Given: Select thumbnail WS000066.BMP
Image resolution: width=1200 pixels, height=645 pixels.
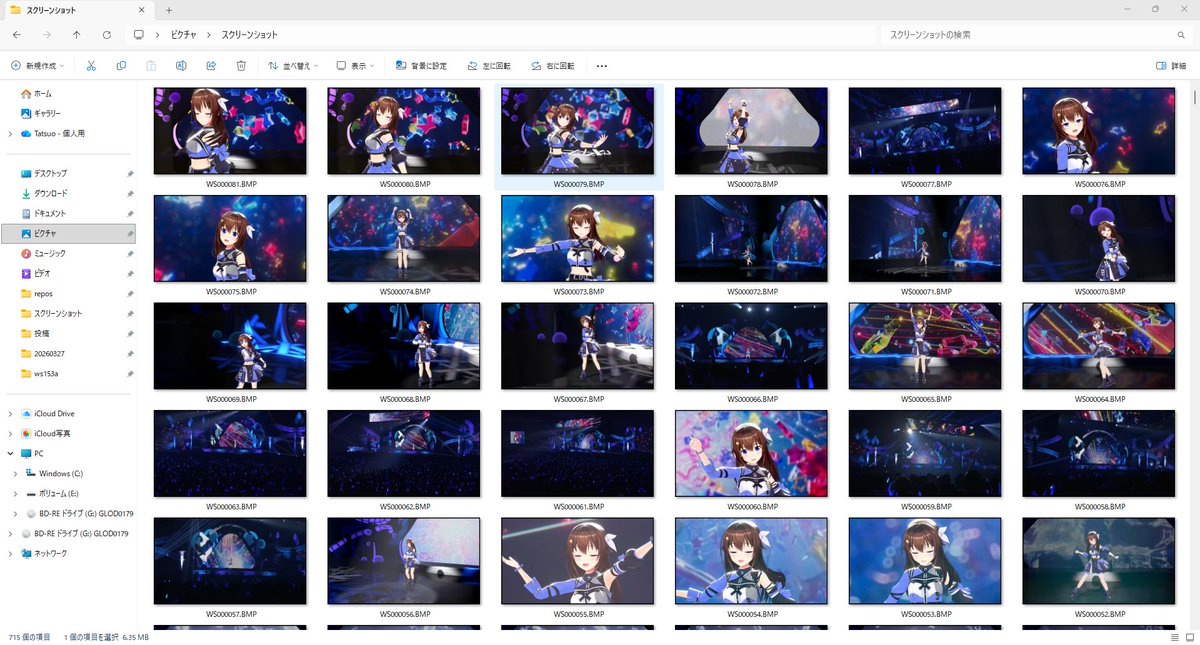Looking at the screenshot, I should [752, 346].
